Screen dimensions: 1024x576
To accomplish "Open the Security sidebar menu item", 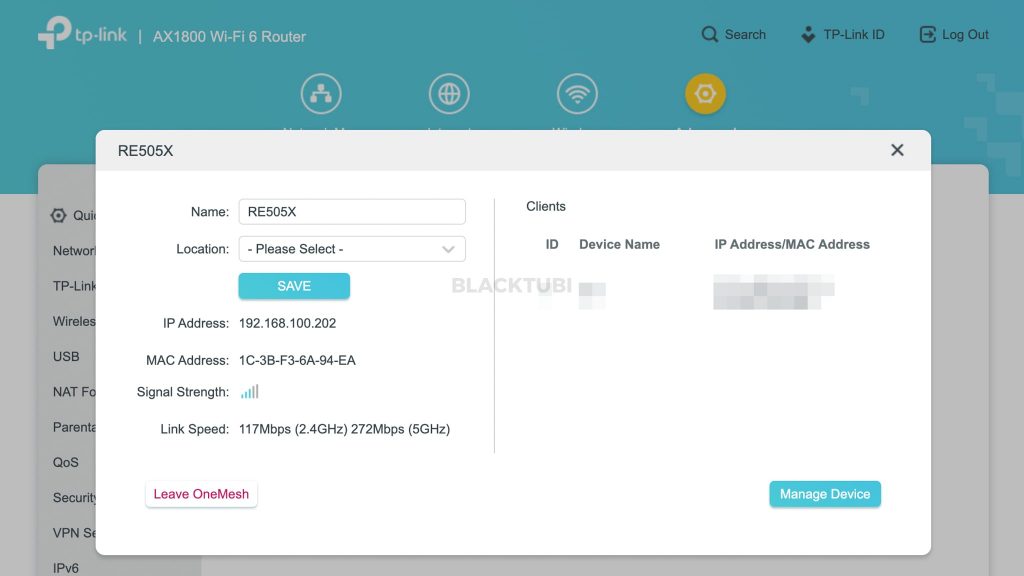I will pos(74,498).
